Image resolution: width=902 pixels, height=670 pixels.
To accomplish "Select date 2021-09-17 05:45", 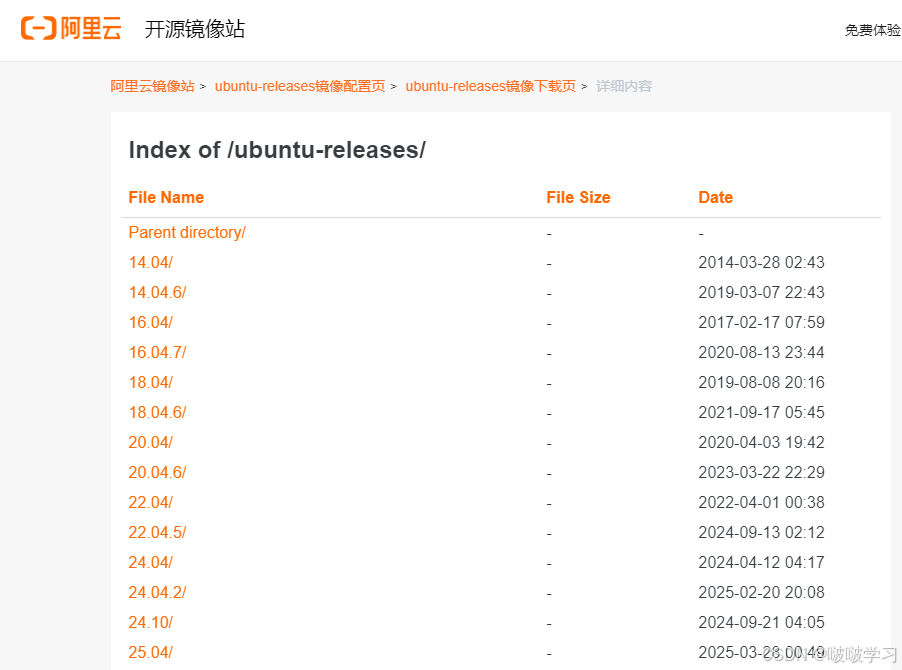I will pyautogui.click(x=761, y=412).
